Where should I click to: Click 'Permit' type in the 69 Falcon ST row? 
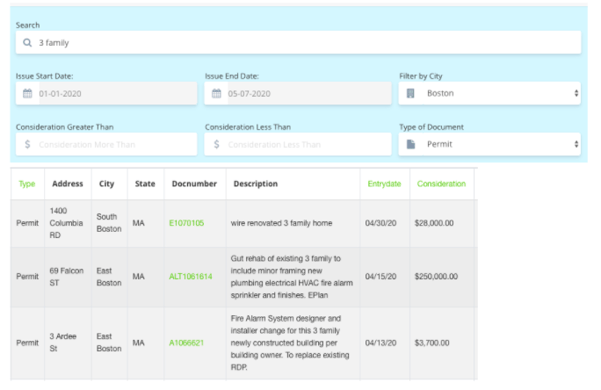click(x=27, y=277)
